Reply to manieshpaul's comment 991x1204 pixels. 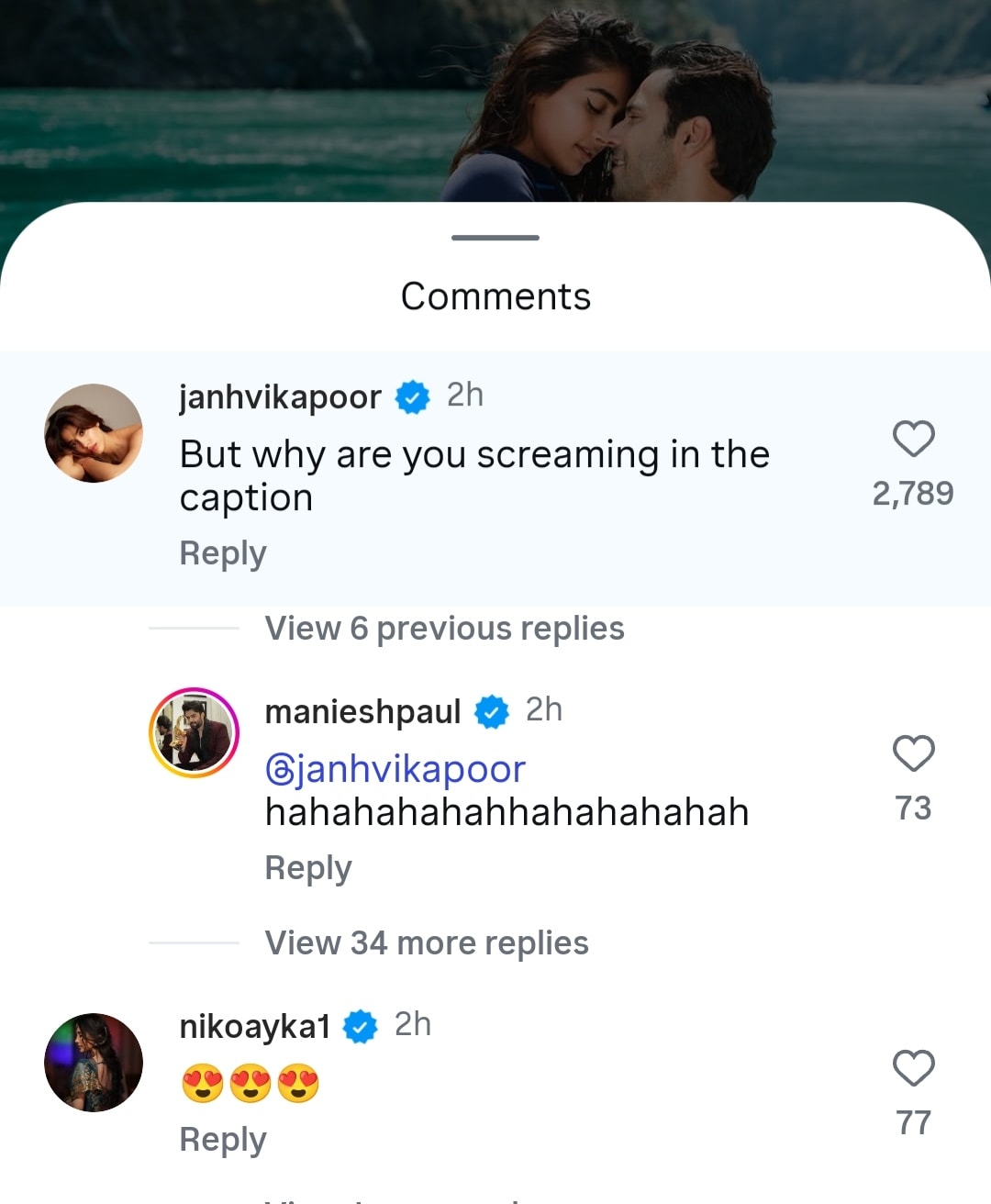pyautogui.click(x=308, y=868)
